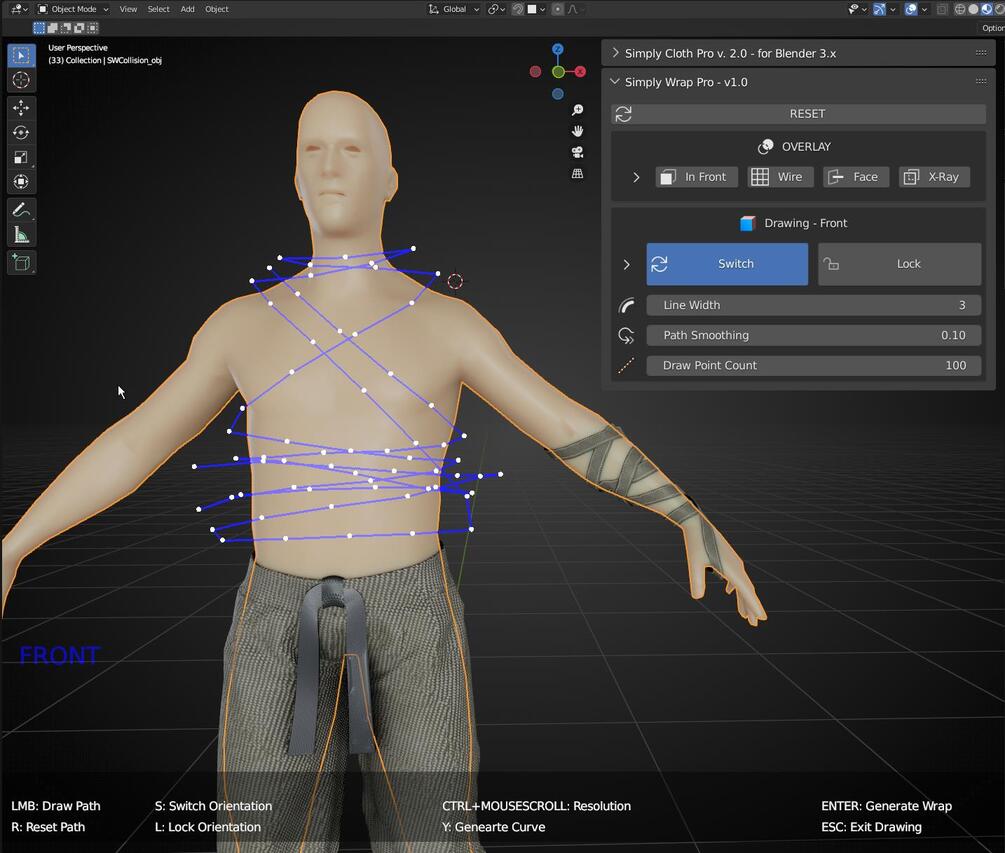This screenshot has height=853, width=1005.
Task: Set selection mode to Invert (fourth icon)
Action: click(x=79, y=28)
